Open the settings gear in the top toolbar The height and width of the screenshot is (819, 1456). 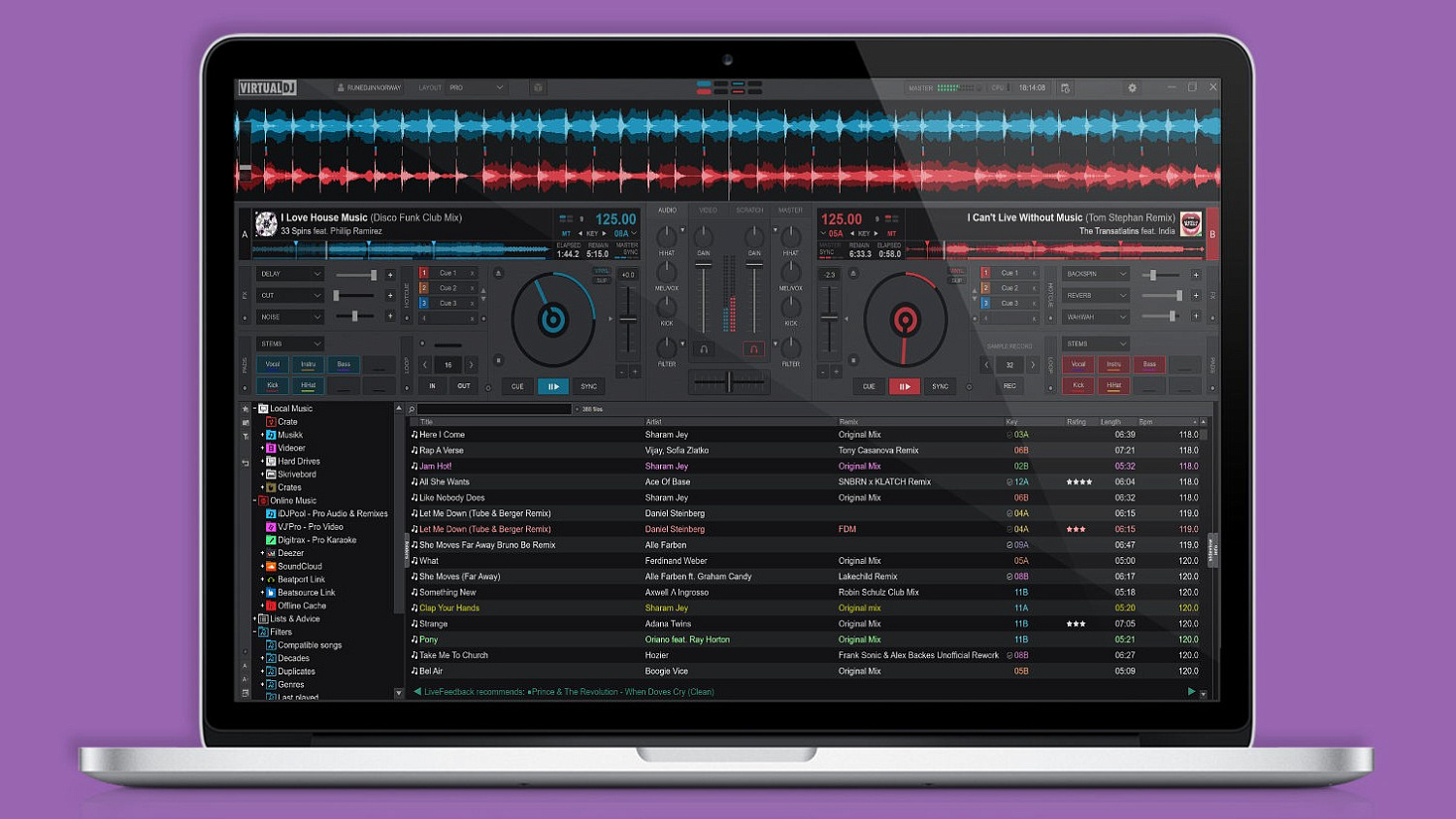click(1132, 87)
